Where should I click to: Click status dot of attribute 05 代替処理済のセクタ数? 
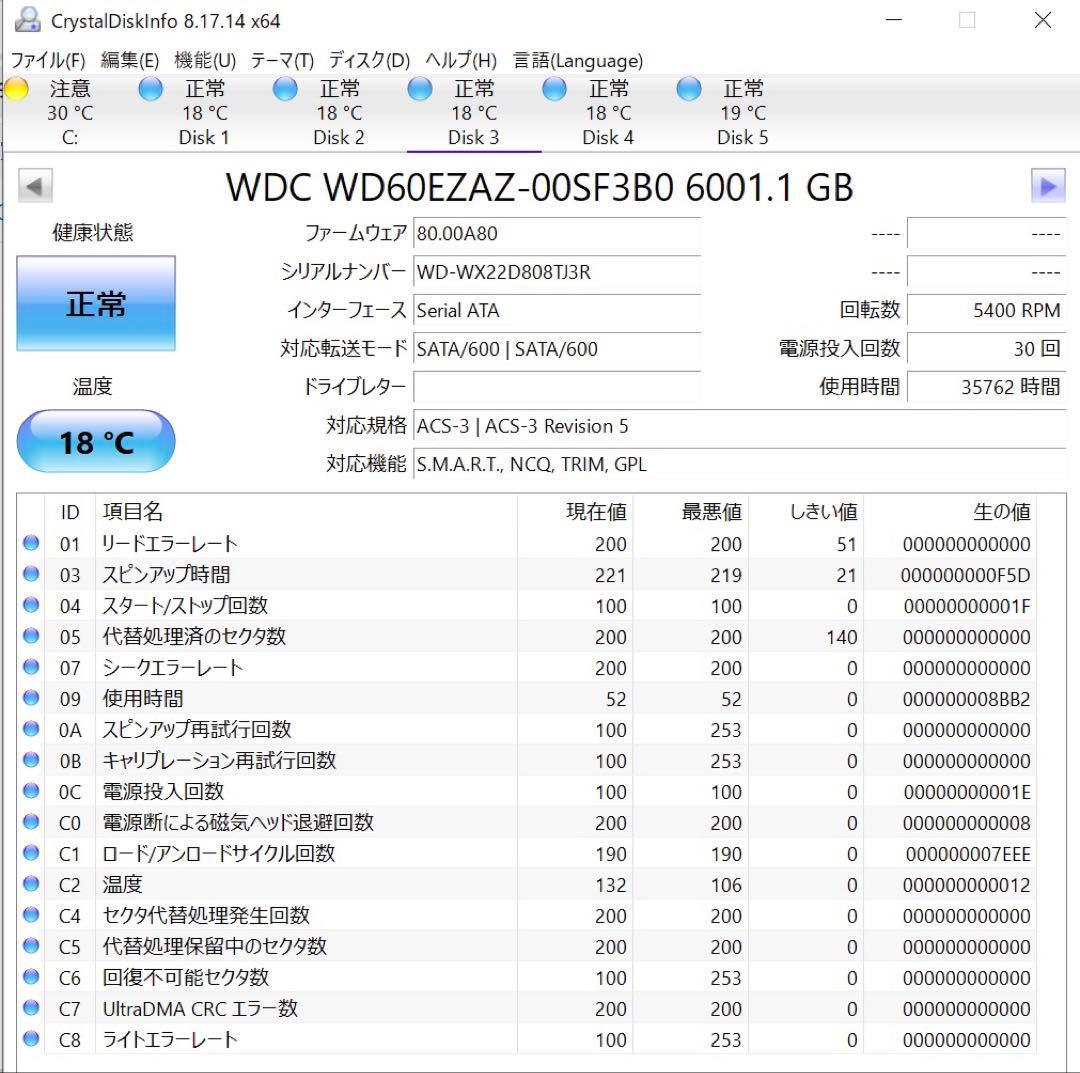pyautogui.click(x=31, y=636)
